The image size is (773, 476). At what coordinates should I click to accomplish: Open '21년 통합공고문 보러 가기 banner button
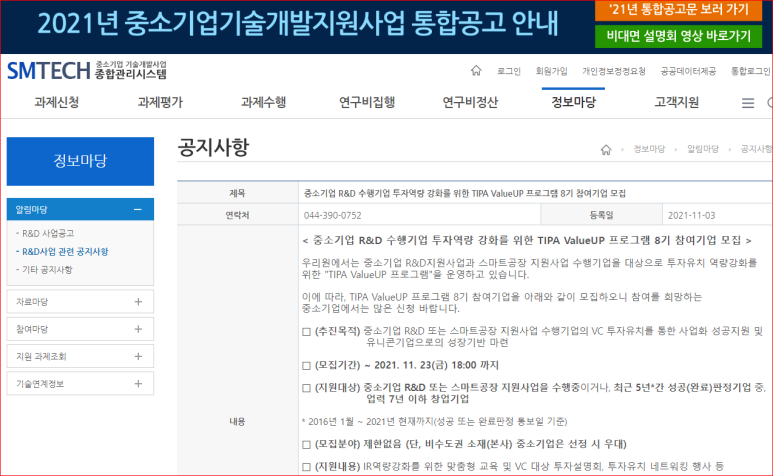[678, 9]
